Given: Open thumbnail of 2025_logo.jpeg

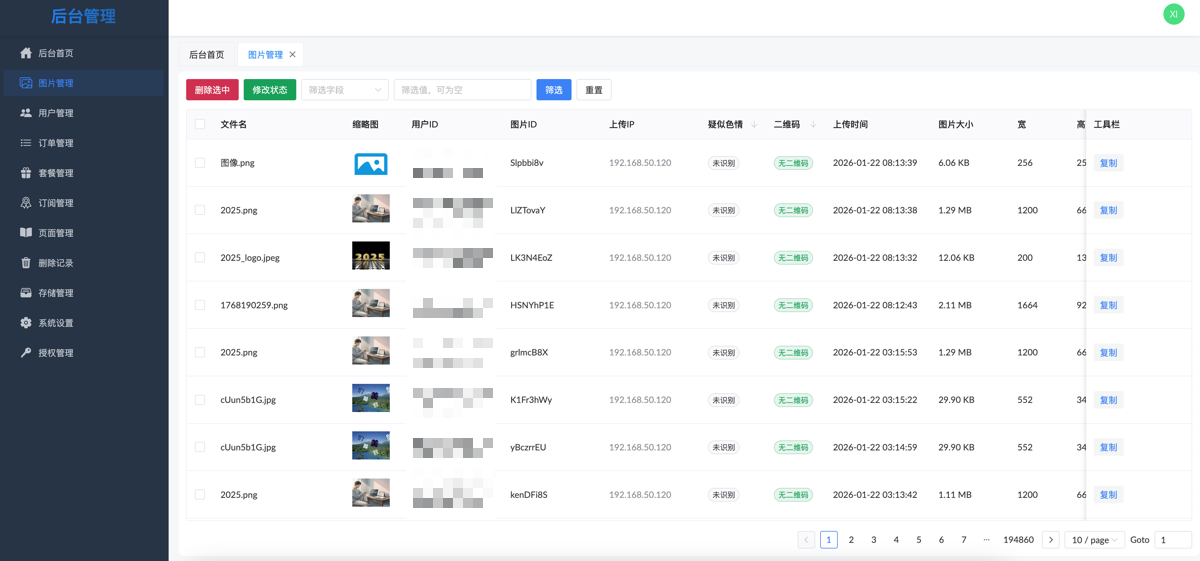Looking at the screenshot, I should point(371,257).
